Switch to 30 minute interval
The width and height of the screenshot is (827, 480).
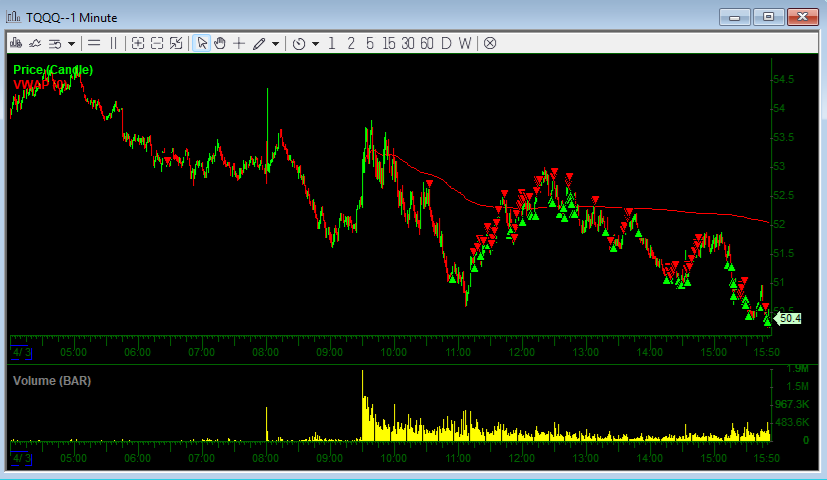click(x=408, y=43)
